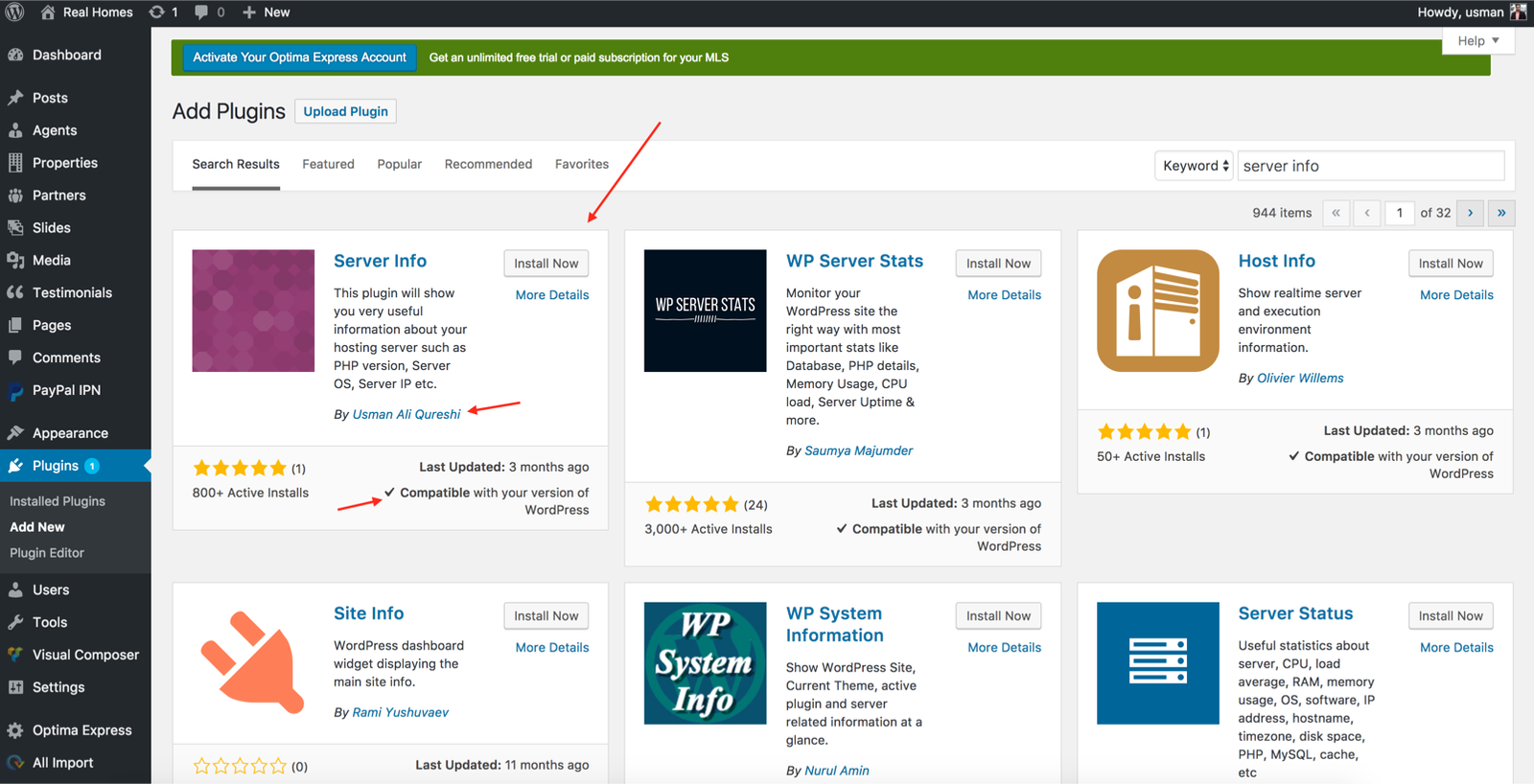Click the Media library icon
The height and width of the screenshot is (784, 1534).
(15, 261)
